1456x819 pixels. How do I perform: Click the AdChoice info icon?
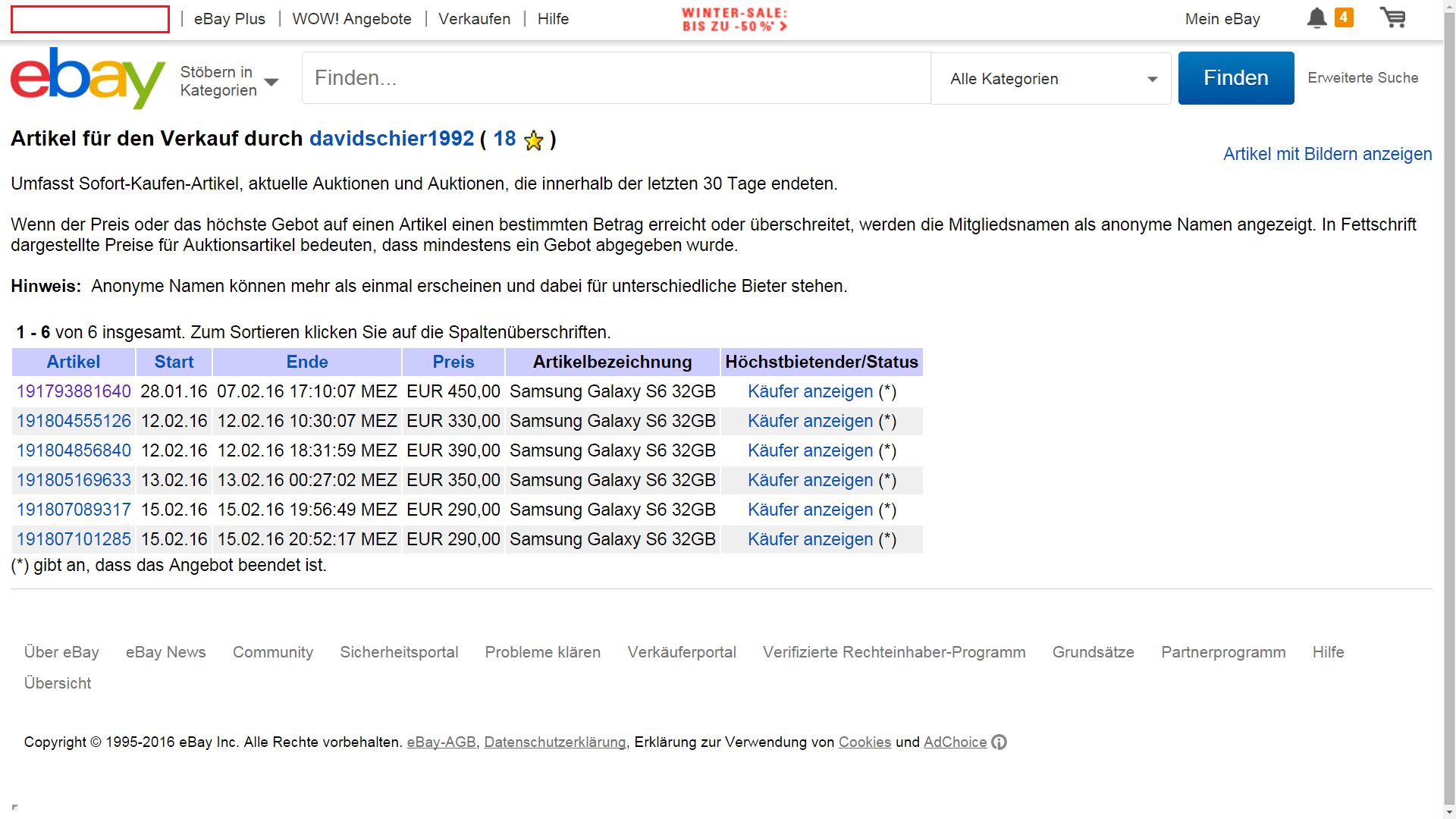tap(999, 742)
